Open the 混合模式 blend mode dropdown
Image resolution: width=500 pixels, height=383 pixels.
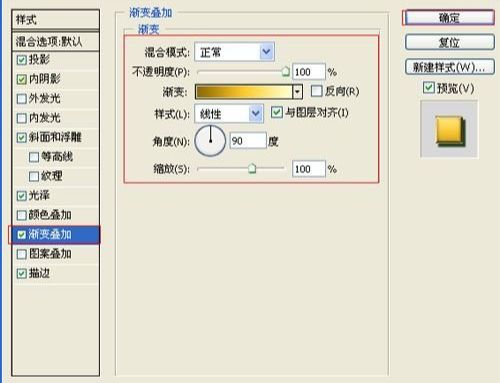click(234, 52)
